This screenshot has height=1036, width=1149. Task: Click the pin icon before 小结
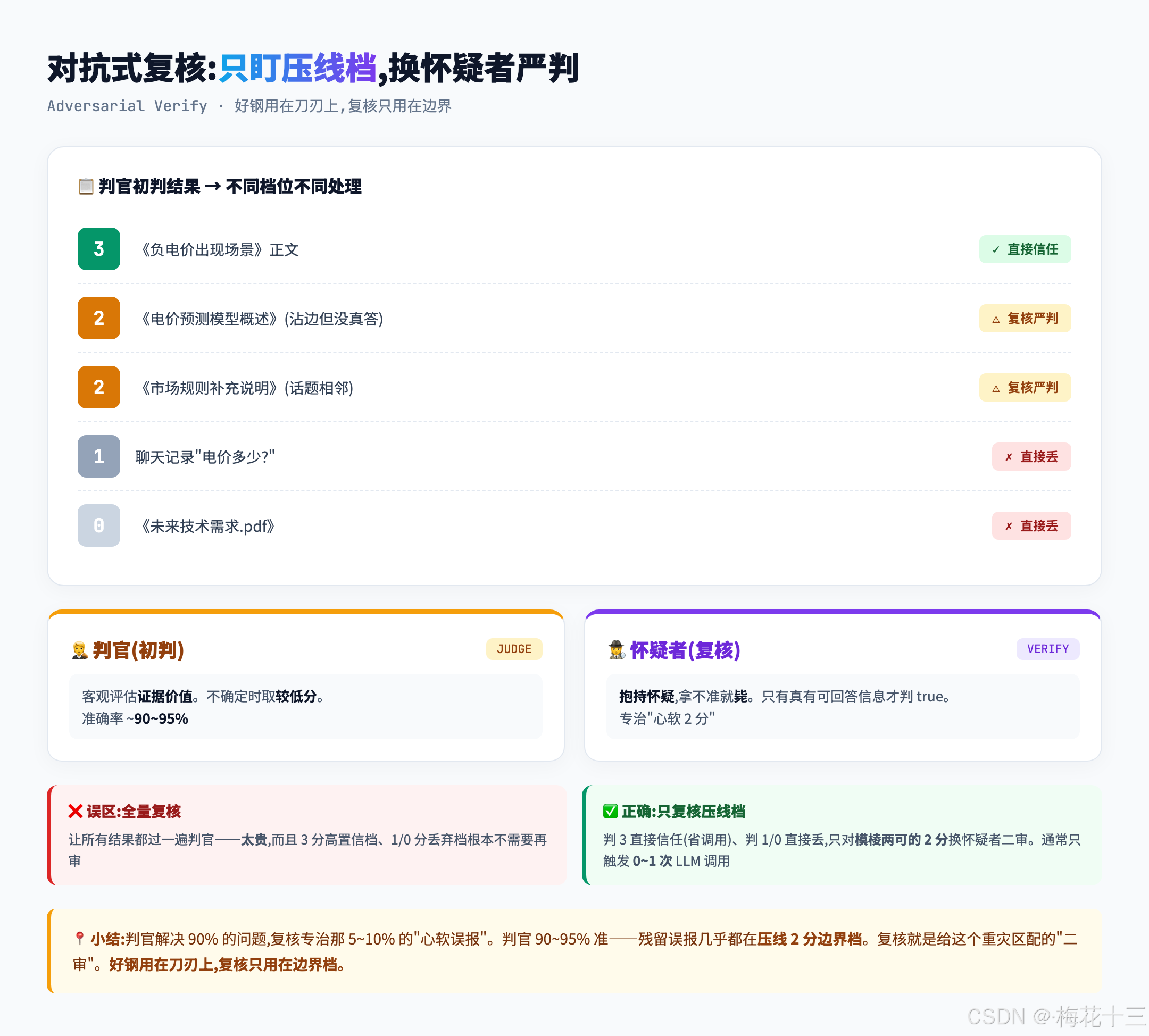pyautogui.click(x=80, y=938)
